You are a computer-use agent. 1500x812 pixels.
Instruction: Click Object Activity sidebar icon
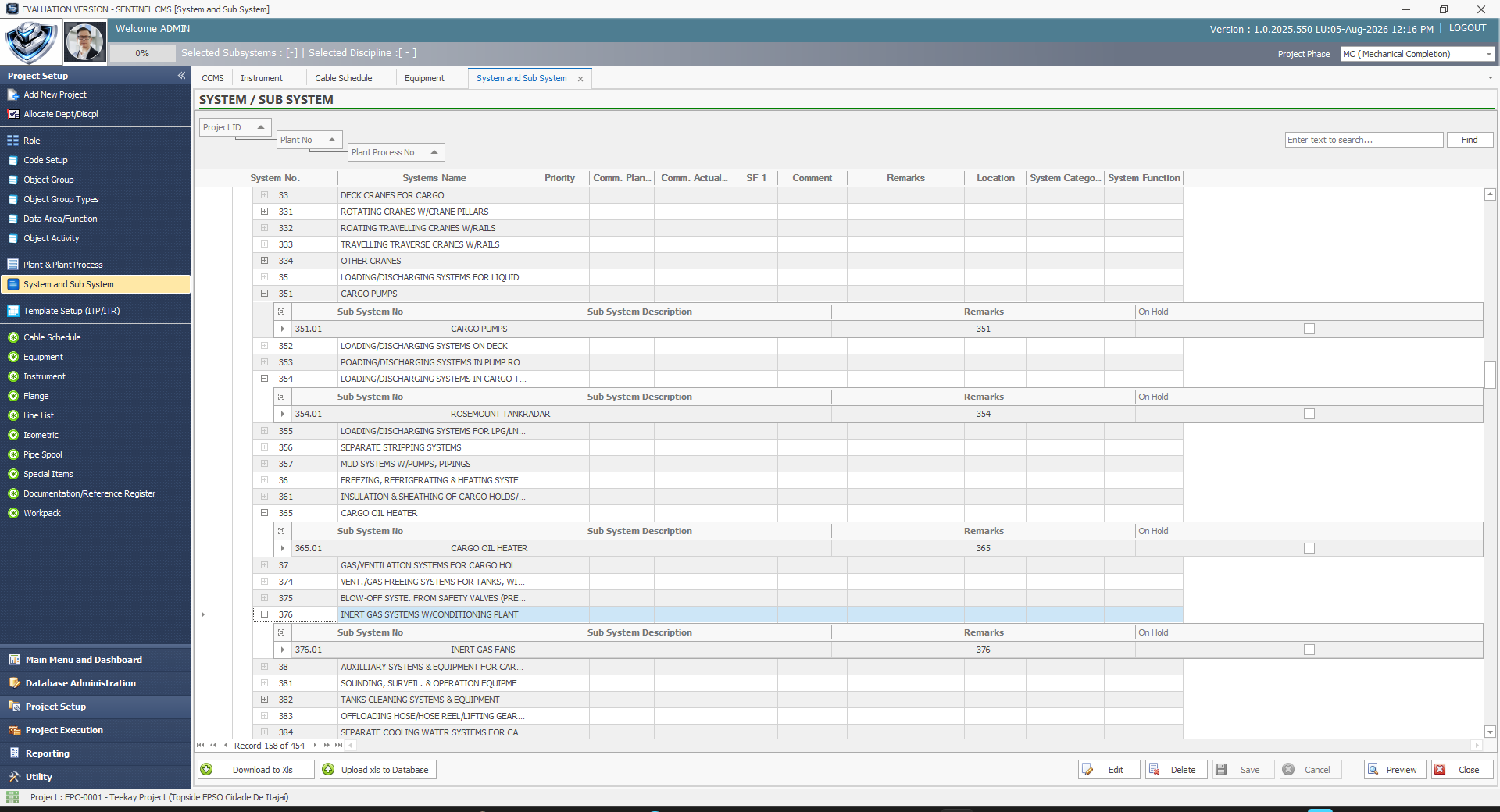pyautogui.click(x=13, y=238)
